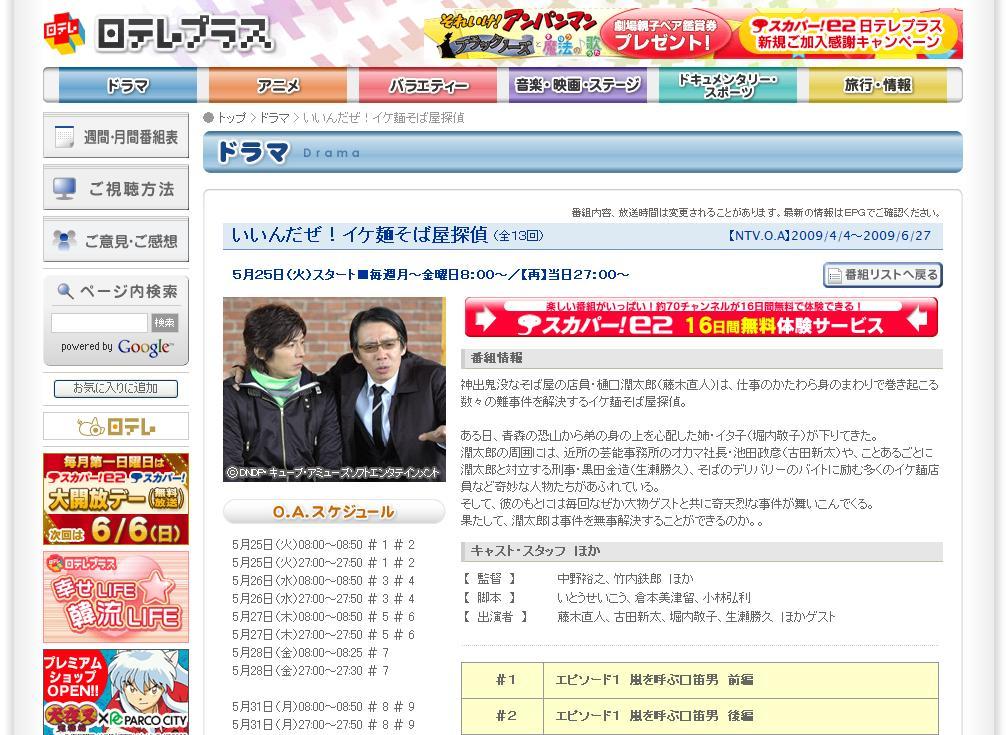1006x735 pixels.
Task: Click the 監督 staff row 中野裕之、竹内鉄郎
Action: point(577,579)
